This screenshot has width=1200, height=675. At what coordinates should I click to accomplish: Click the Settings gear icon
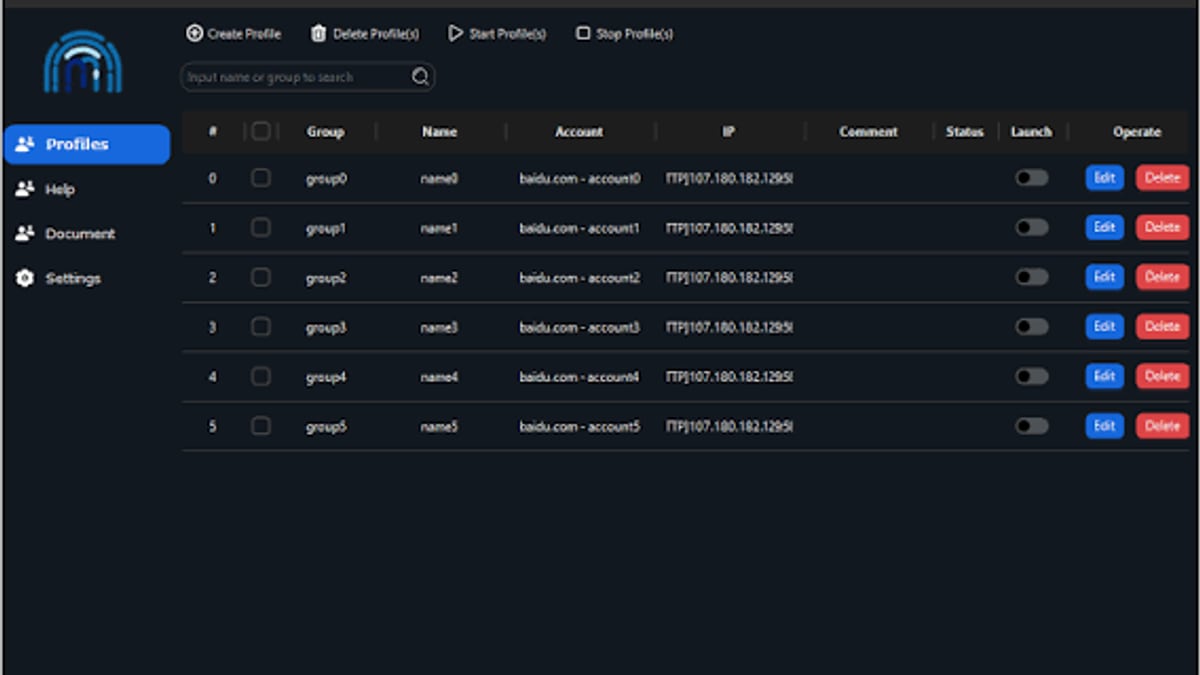pos(25,278)
